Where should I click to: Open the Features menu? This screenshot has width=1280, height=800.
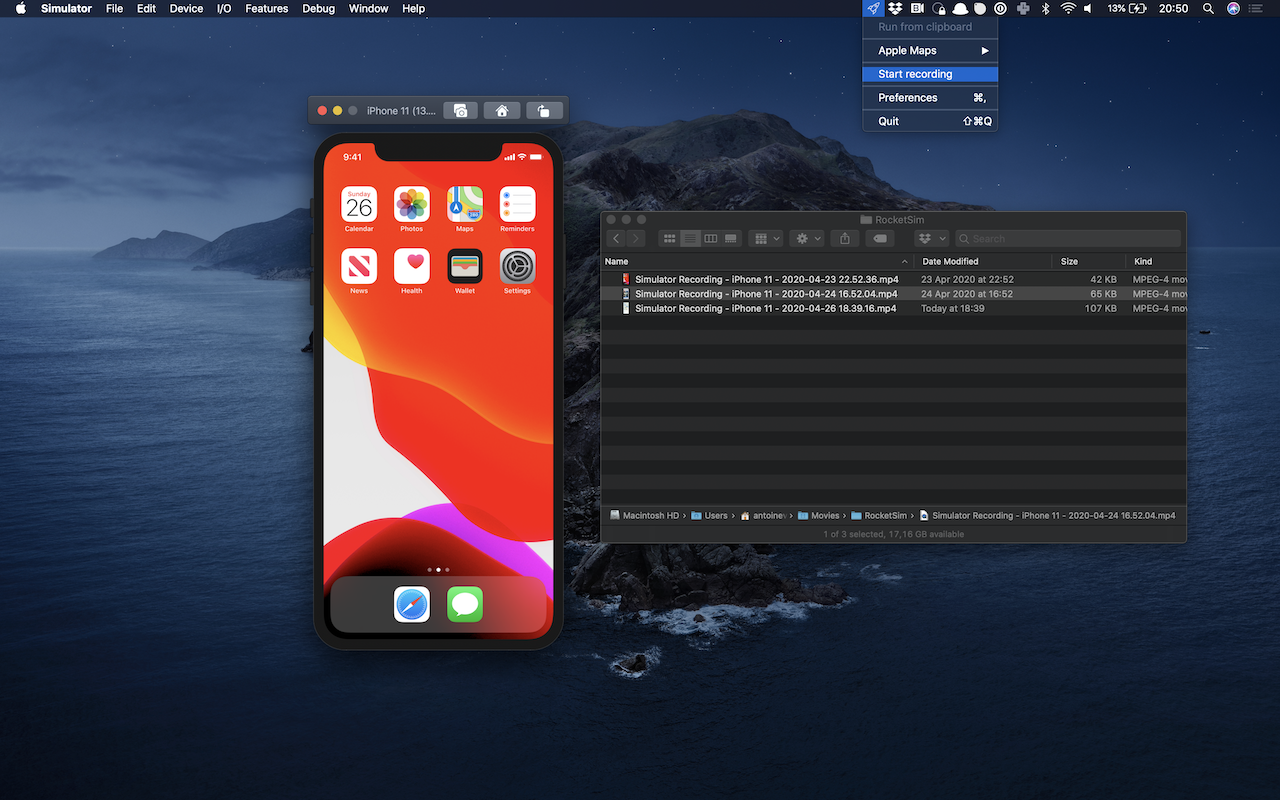point(267,8)
